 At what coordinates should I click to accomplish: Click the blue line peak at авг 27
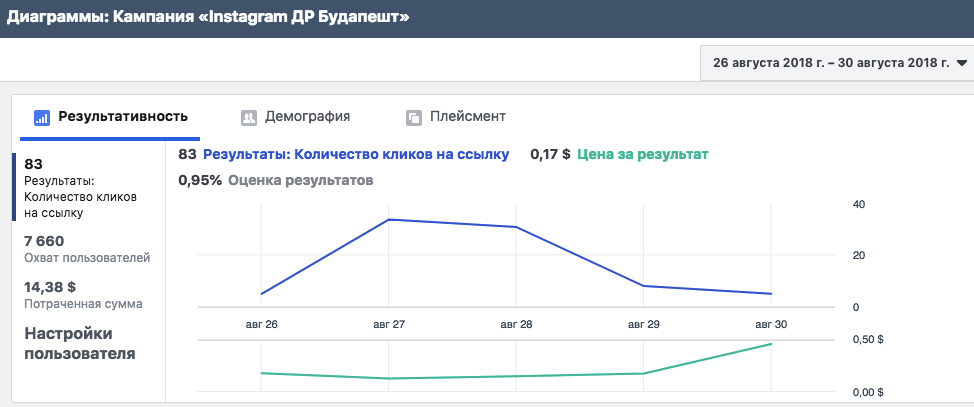click(x=389, y=219)
